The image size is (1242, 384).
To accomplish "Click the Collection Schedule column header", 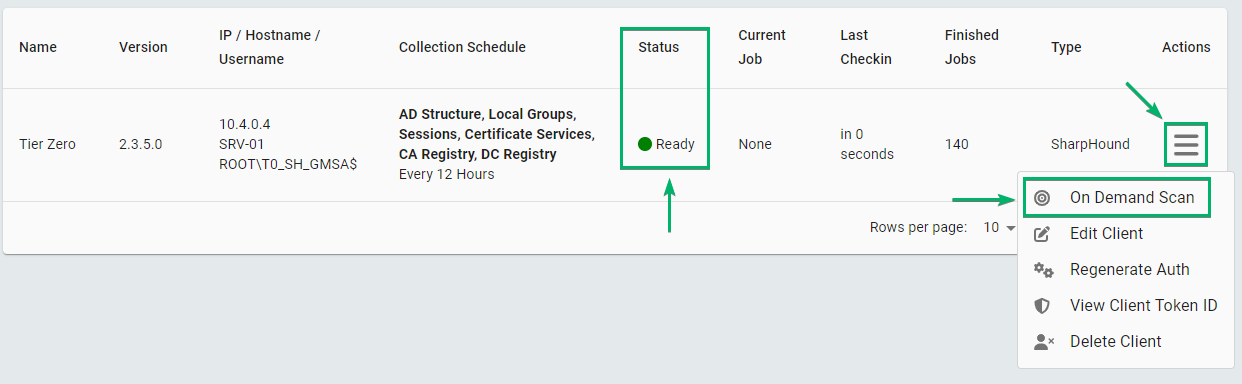I will 462,47.
